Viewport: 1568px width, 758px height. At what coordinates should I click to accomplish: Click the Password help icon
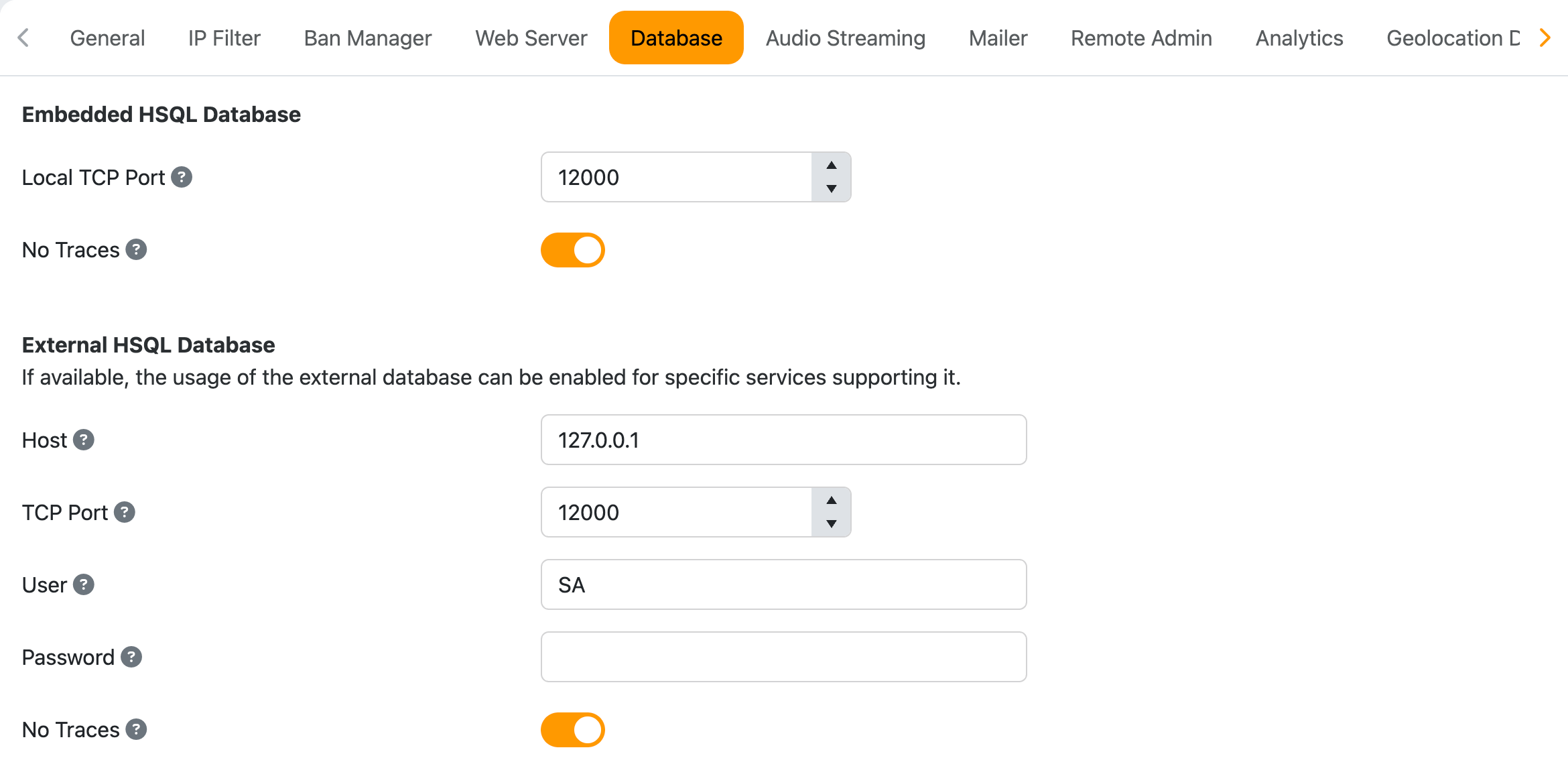tap(130, 657)
